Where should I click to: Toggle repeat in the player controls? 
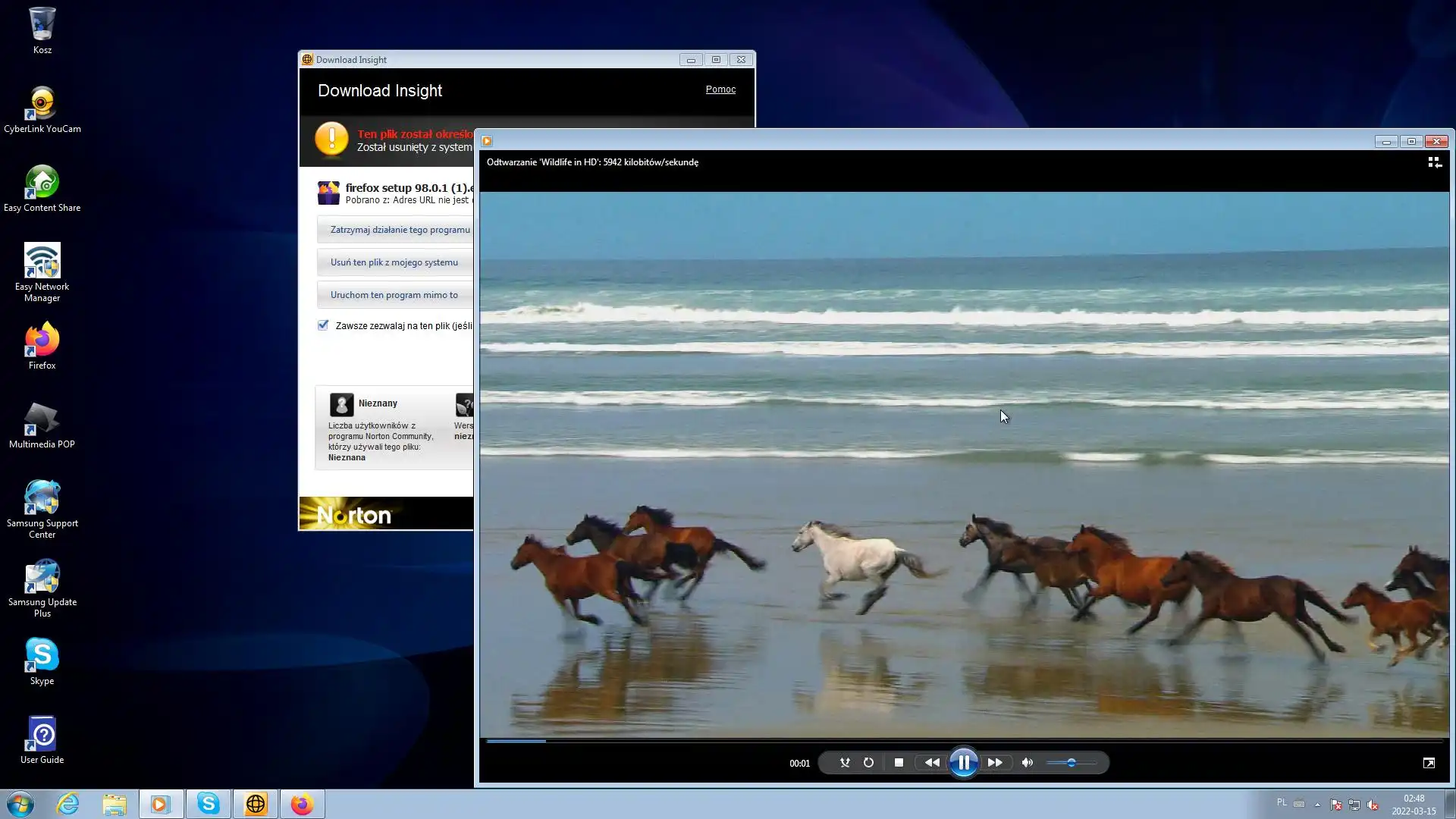(x=868, y=763)
